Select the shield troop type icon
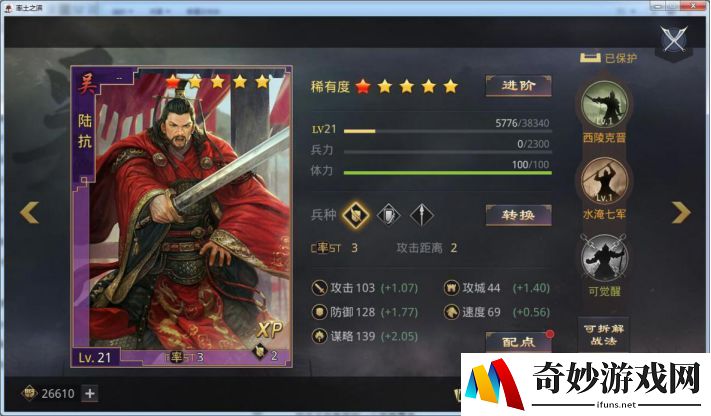Viewport: 711px width, 416px height. (x=389, y=215)
